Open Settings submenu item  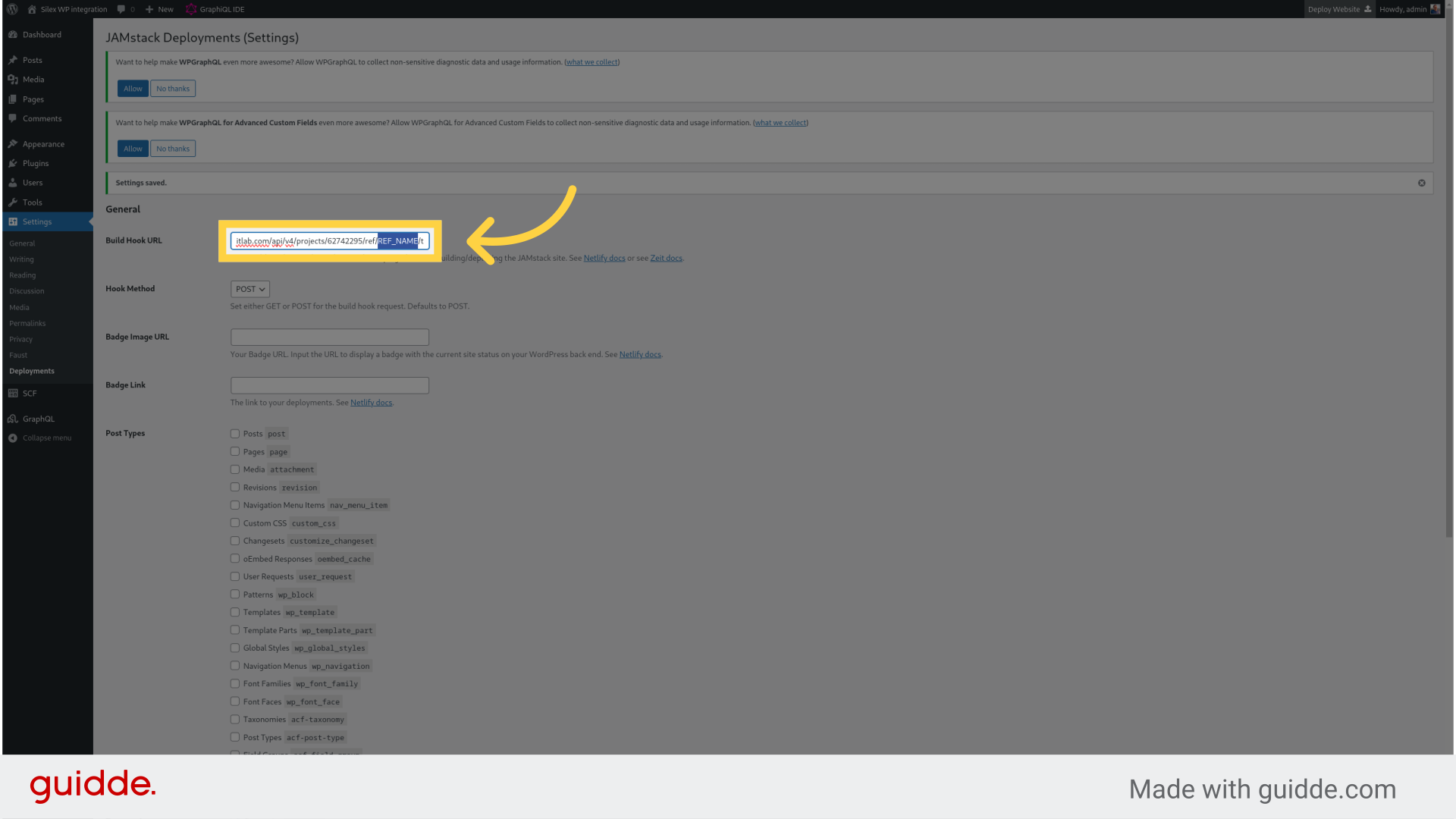click(x=37, y=221)
